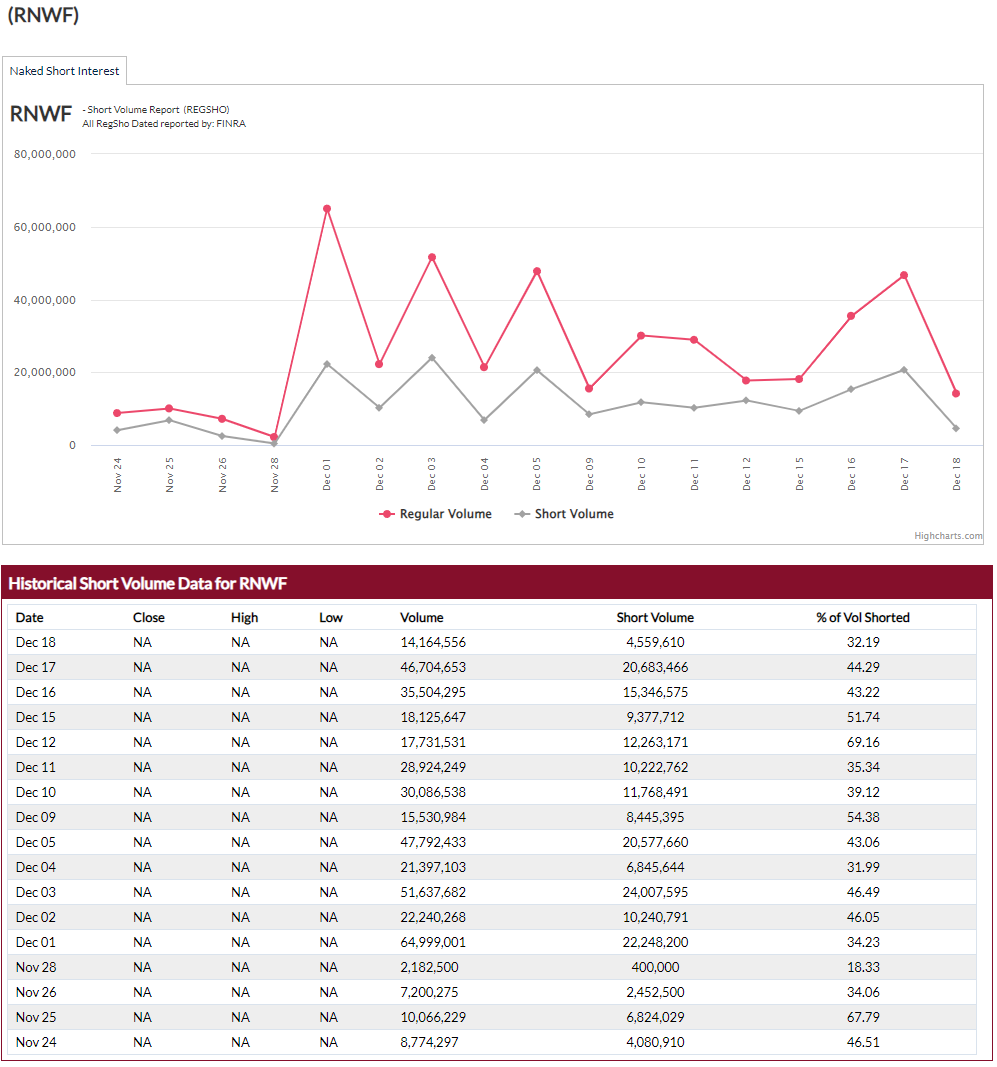Open the Highcharts.com credit link
Image resolution: width=997 pixels, height=1067 pixels.
948,536
